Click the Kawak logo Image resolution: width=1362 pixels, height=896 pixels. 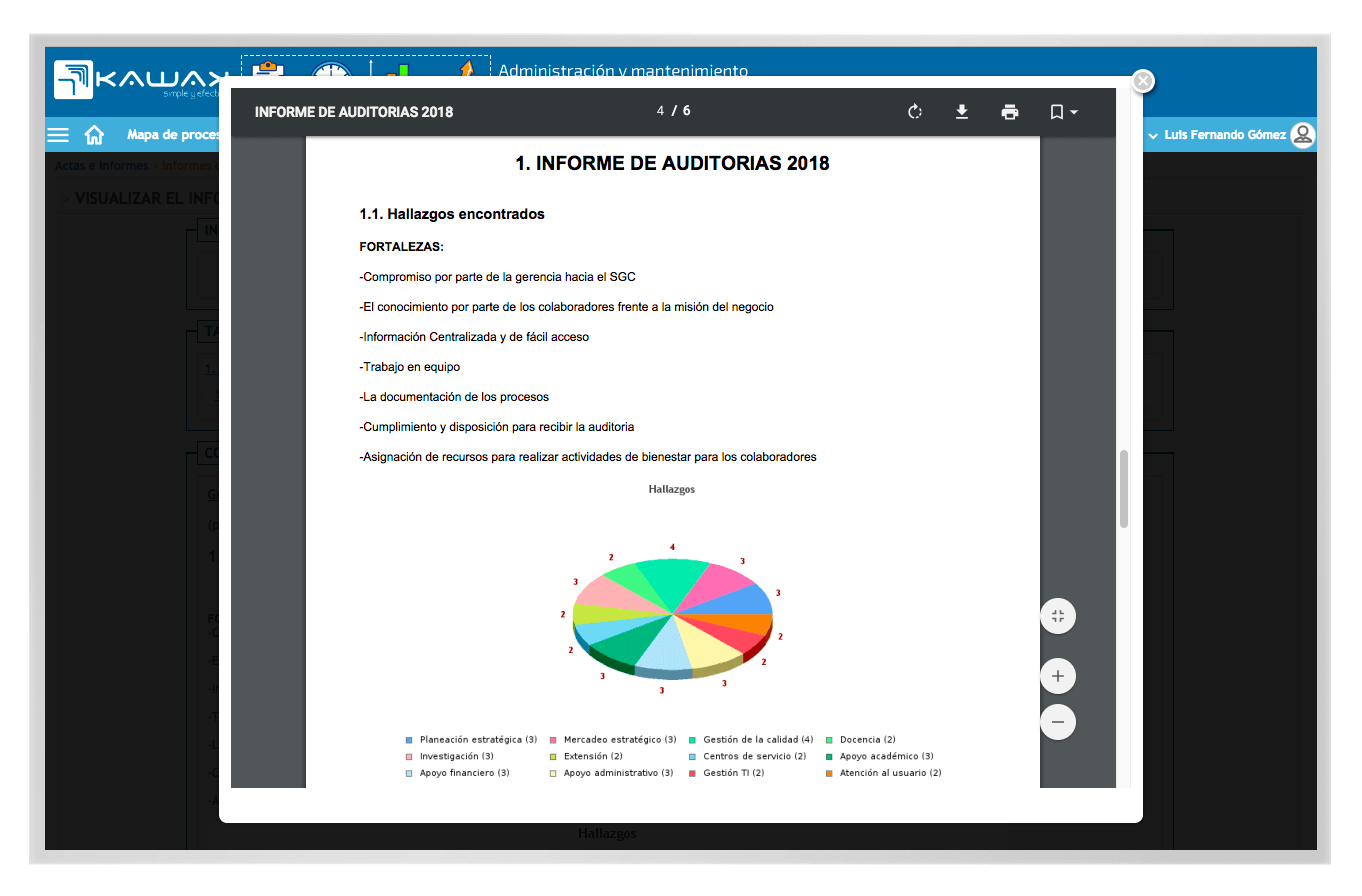click(x=140, y=80)
